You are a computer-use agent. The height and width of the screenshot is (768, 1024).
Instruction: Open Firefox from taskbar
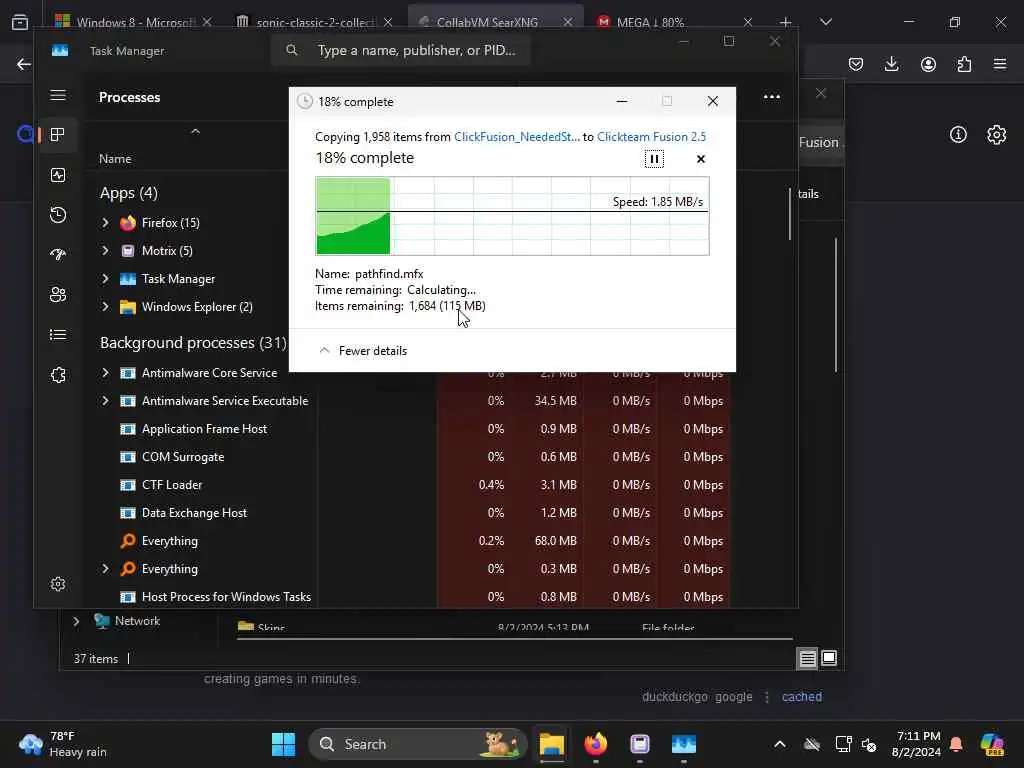point(596,744)
